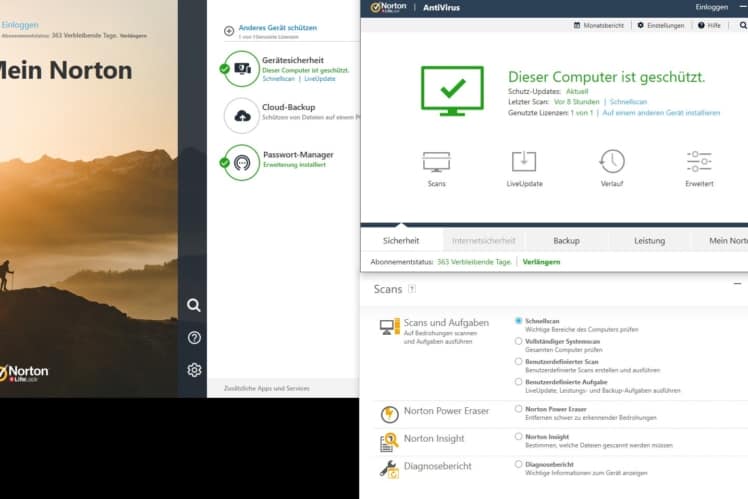
Task: Switch to the Backup tab
Action: point(566,240)
